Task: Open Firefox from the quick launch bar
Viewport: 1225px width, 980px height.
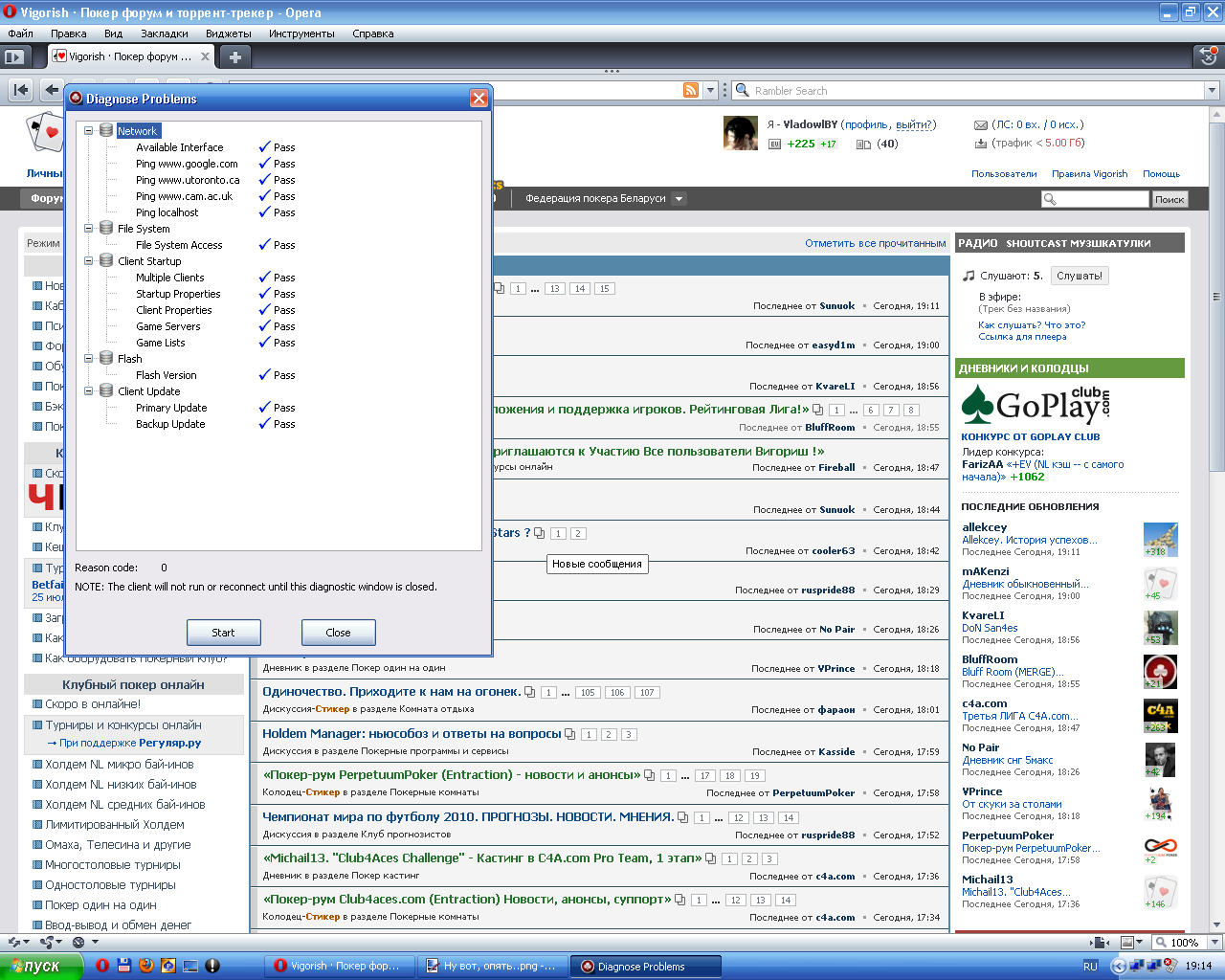Action: pyautogui.click(x=146, y=966)
